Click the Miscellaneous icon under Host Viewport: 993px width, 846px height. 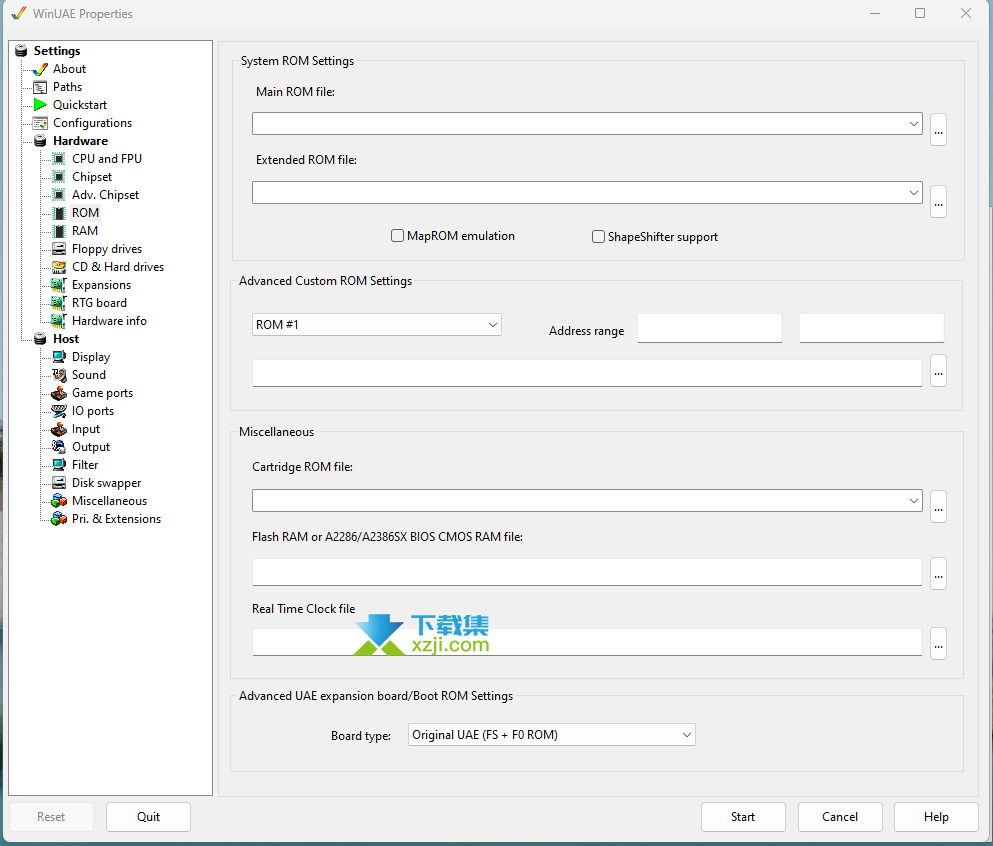[59, 501]
